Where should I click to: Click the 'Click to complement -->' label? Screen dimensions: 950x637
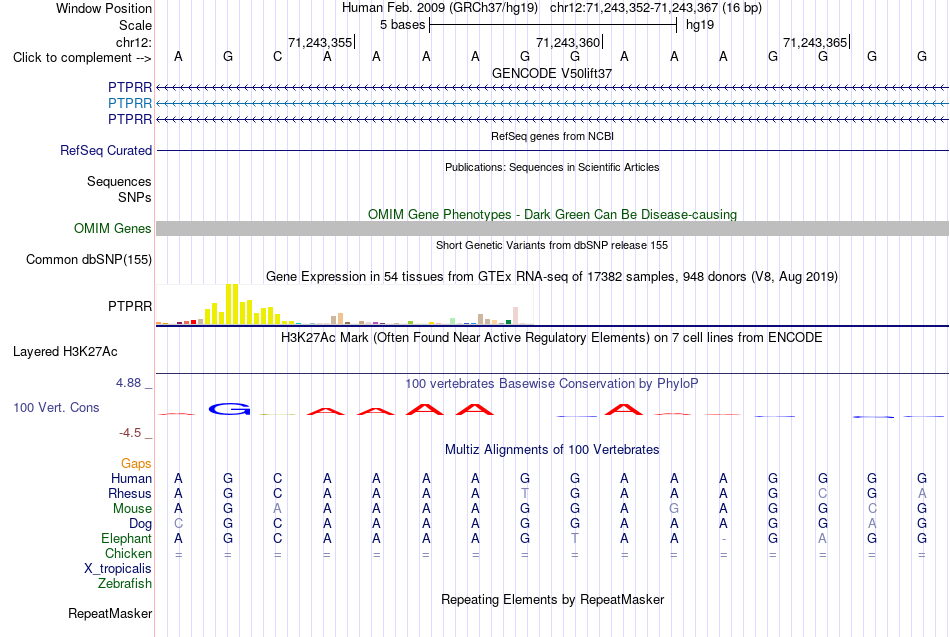point(82,58)
